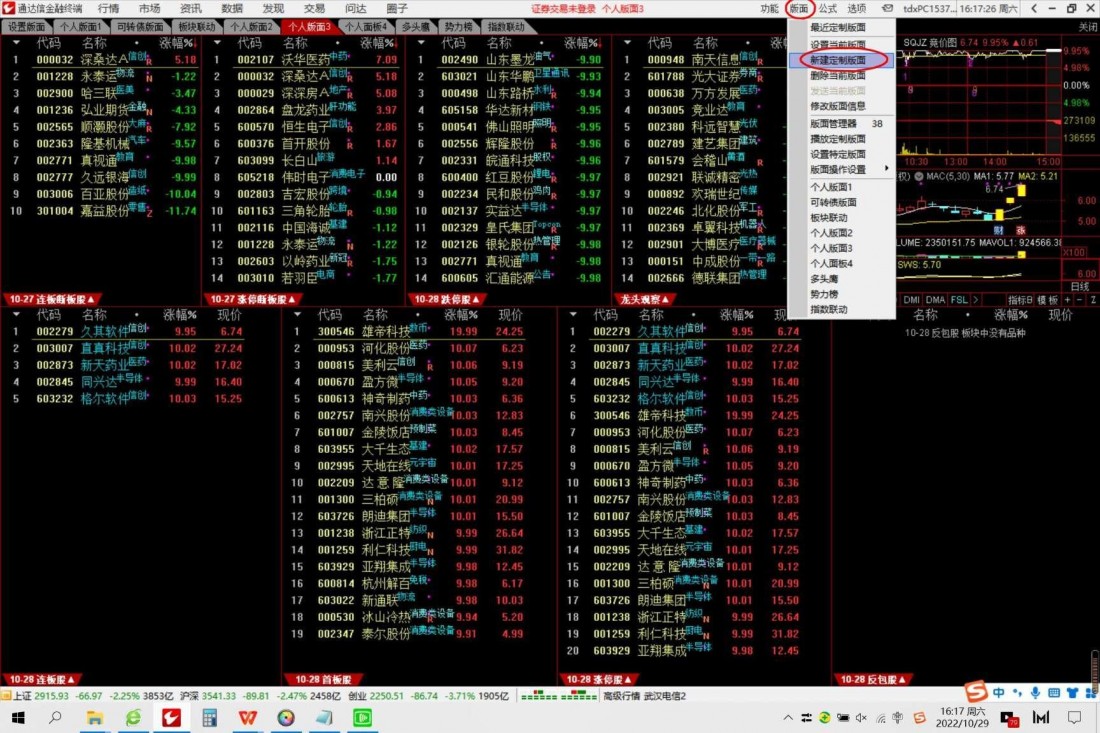Click the minus zoom button in chart toolbar
Screen dimensions: 1100x733
[x=1080, y=300]
